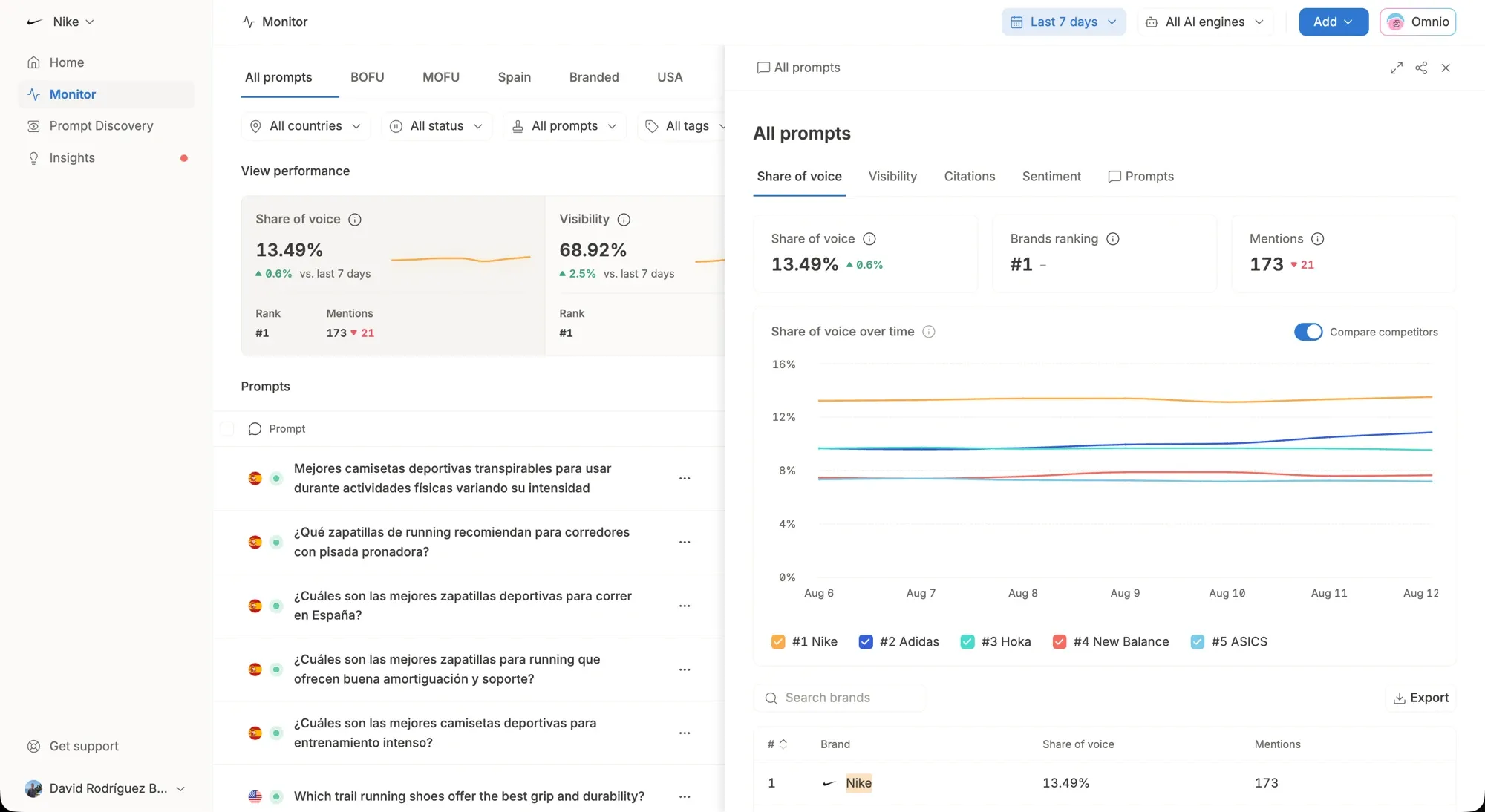Open the All AI engines dropdown

(x=1204, y=22)
